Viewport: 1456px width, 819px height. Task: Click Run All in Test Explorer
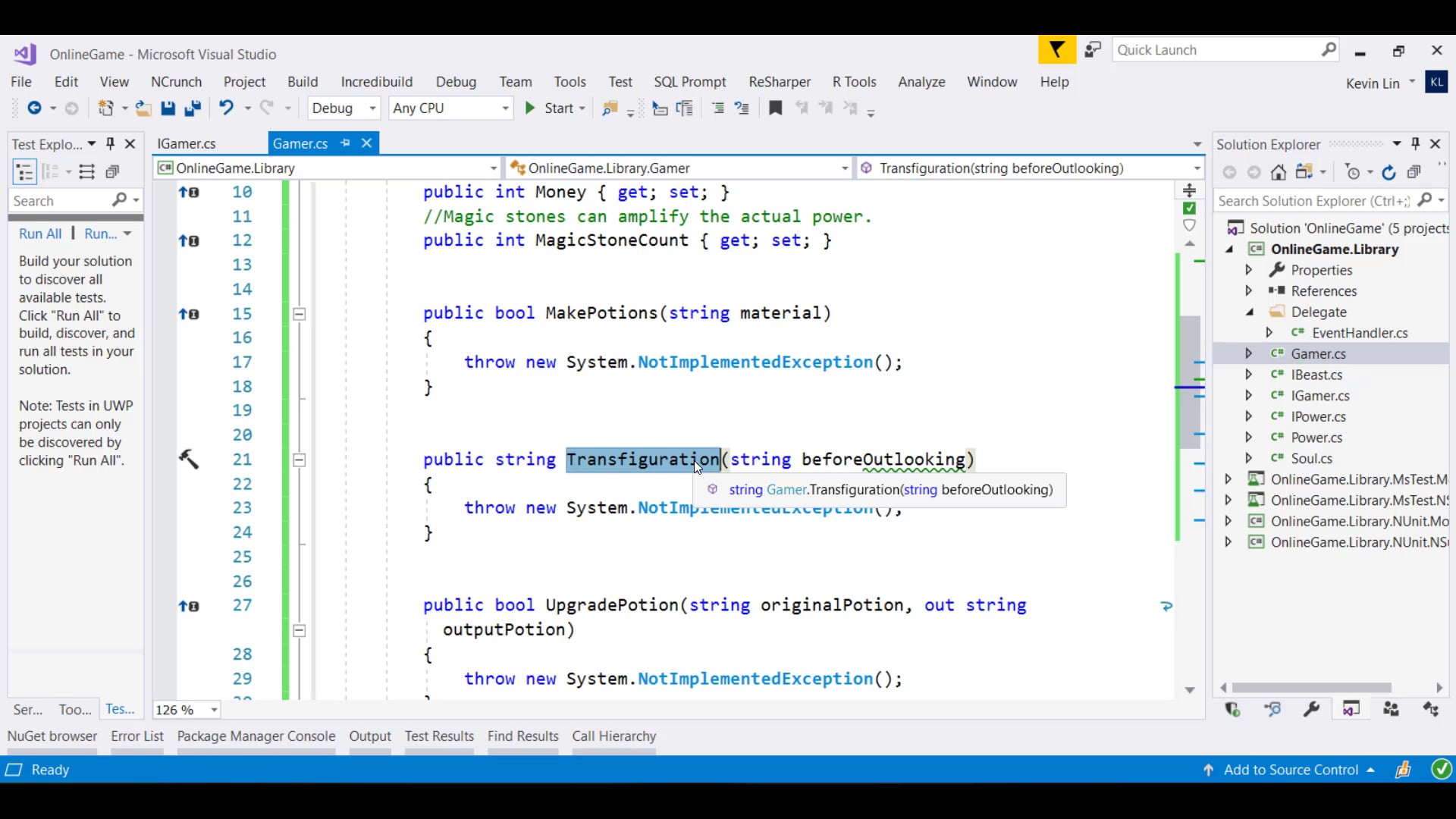[x=40, y=234]
